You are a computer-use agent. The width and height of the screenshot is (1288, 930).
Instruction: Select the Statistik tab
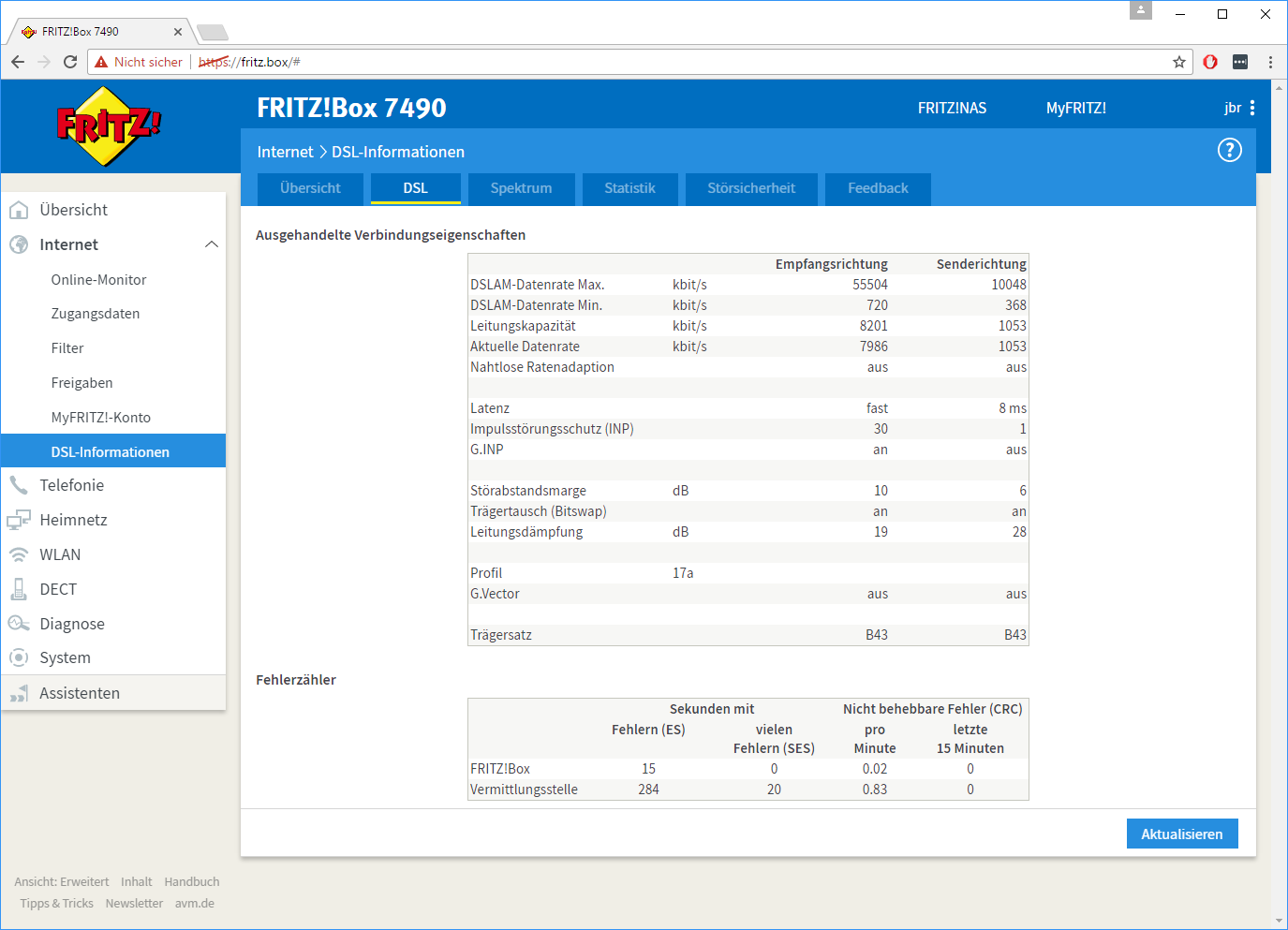[x=629, y=188]
